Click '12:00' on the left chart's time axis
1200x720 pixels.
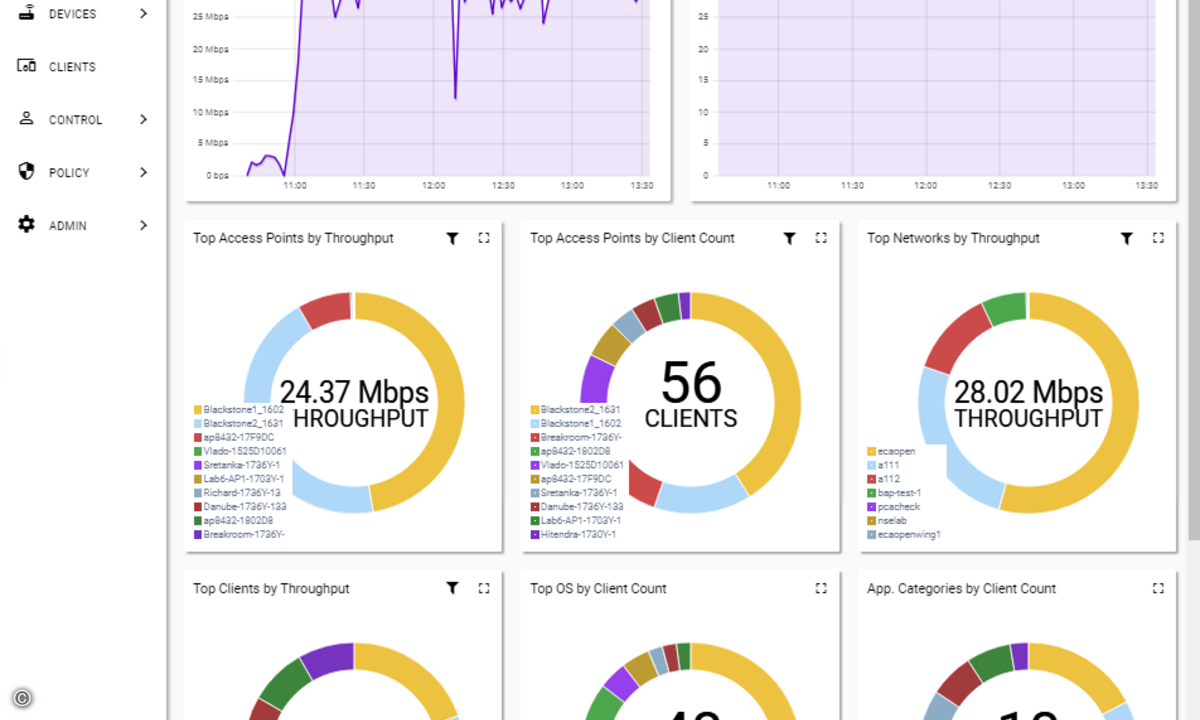click(433, 186)
